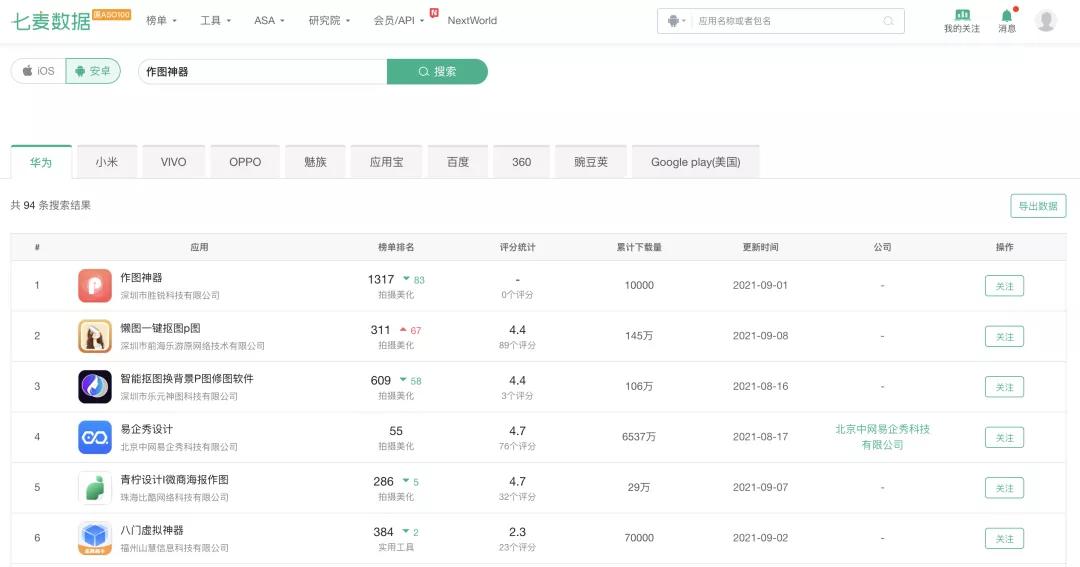
Task: Open the 八门虚拟神器 app name link
Action: point(152,530)
